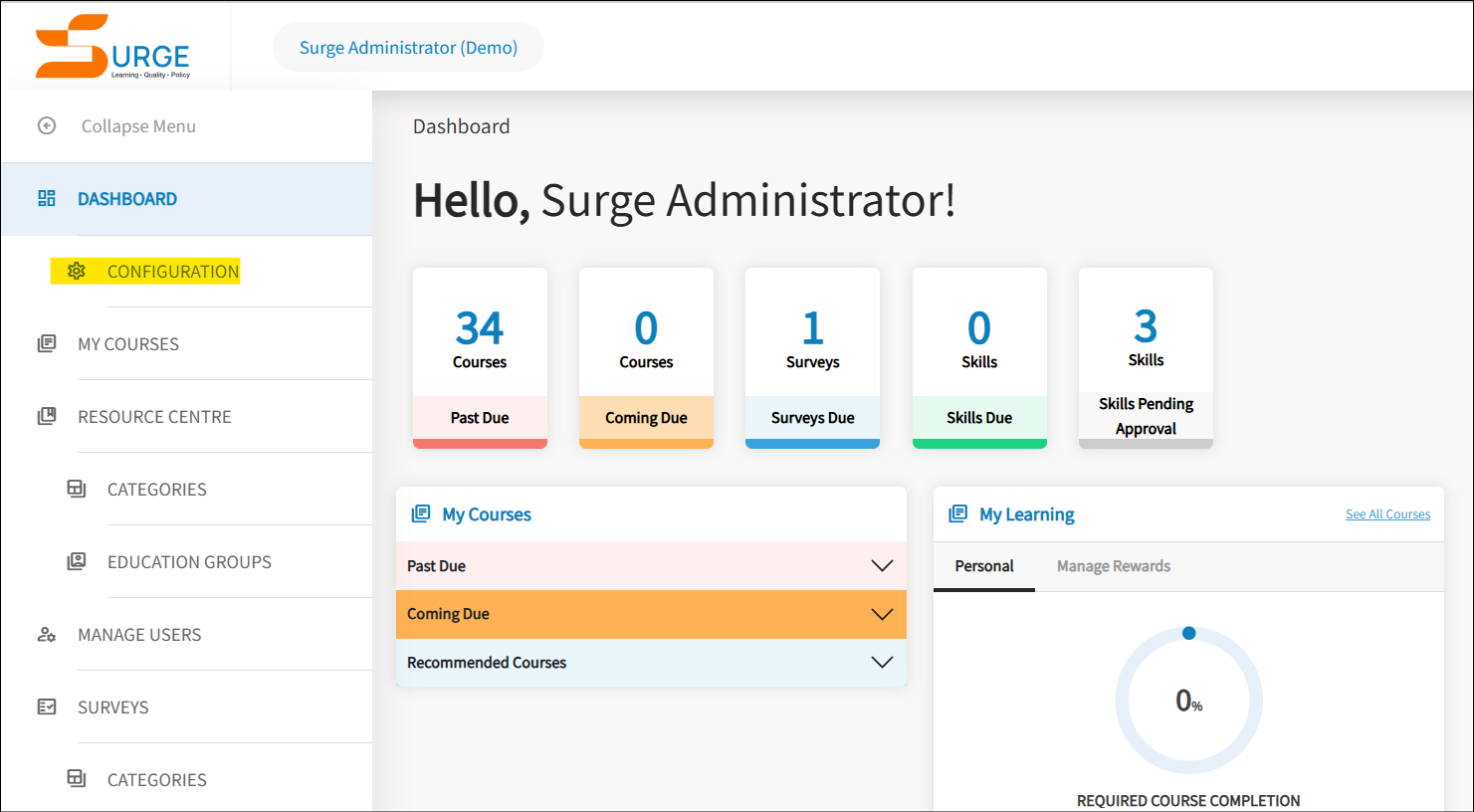The height and width of the screenshot is (812, 1474).
Task: Click Surge Administrator (Demo) at the top
Action: [x=407, y=47]
